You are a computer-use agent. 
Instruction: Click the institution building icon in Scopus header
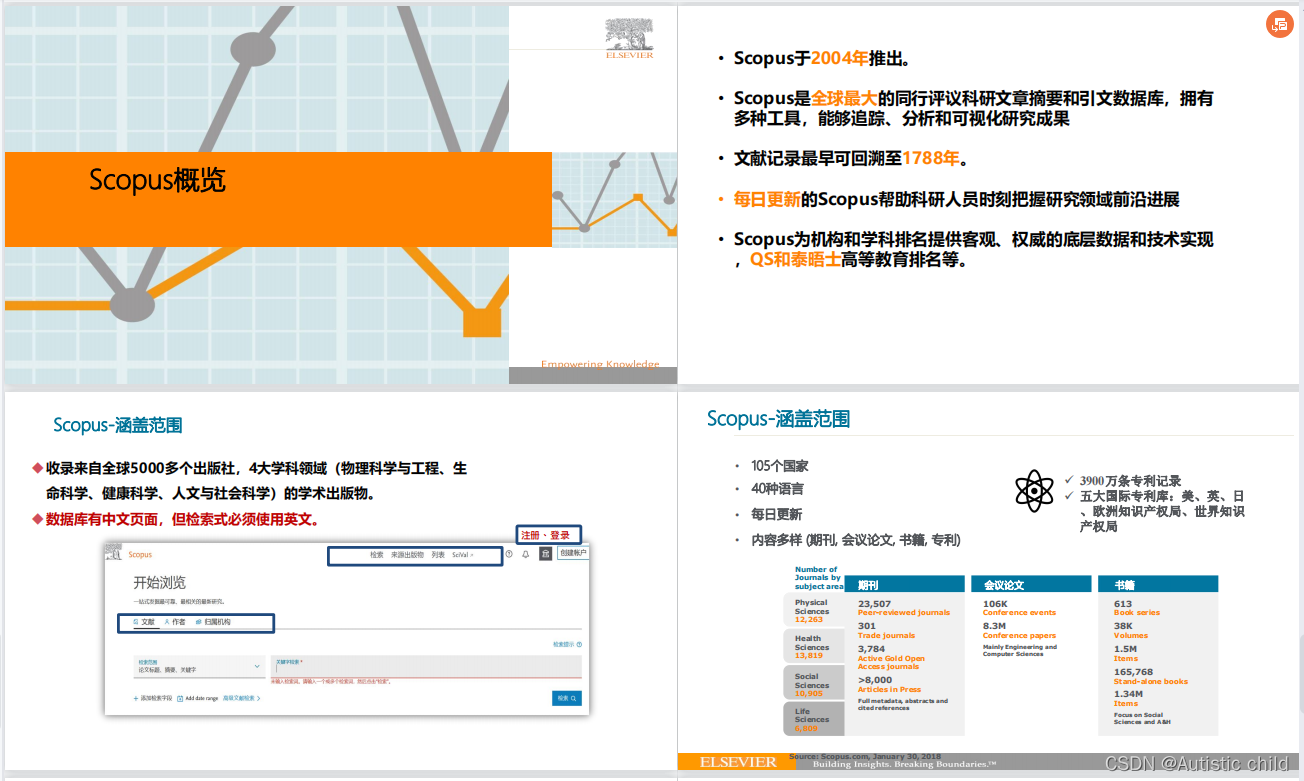click(545, 554)
